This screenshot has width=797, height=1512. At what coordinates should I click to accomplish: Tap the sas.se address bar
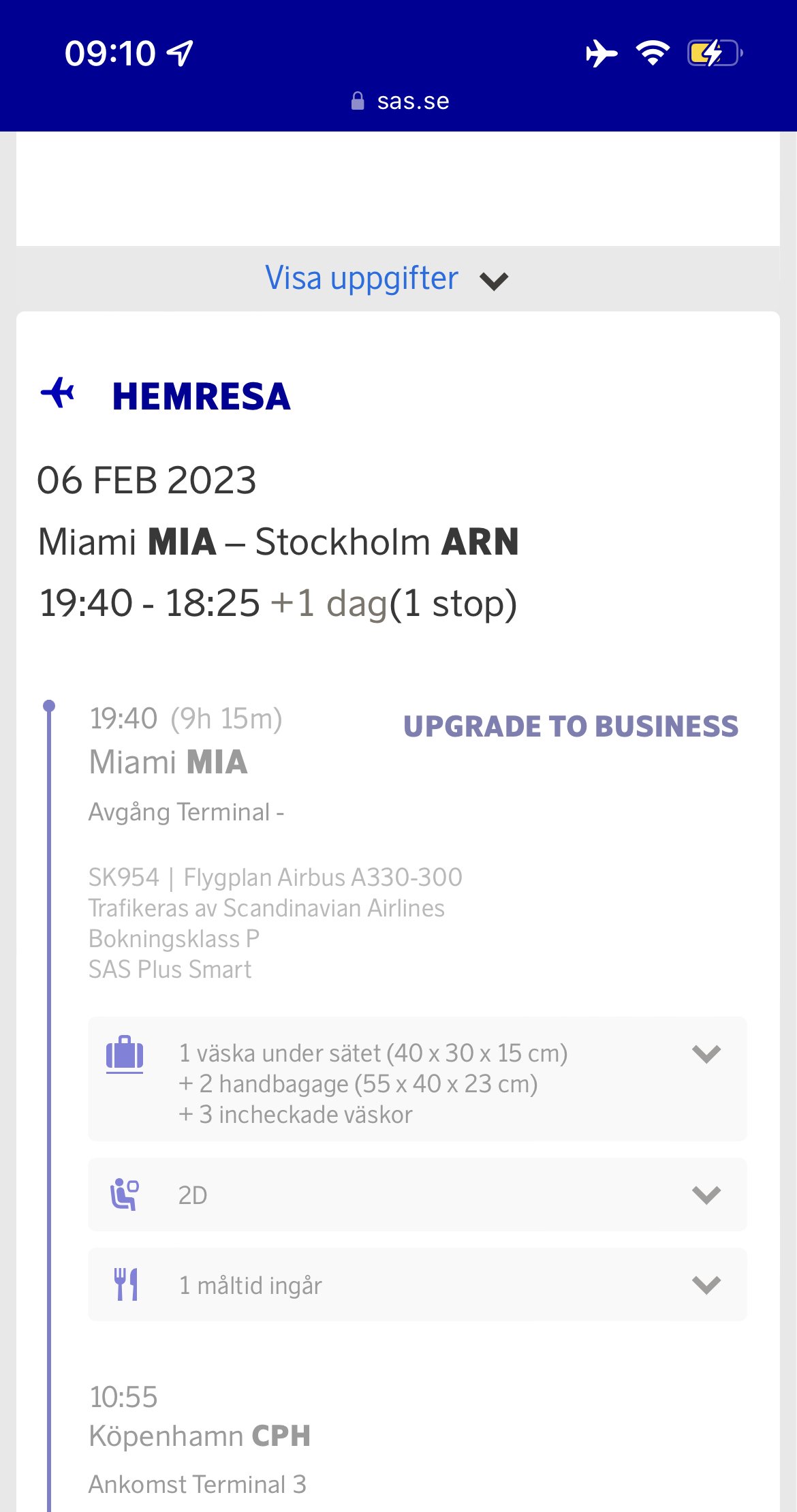413,101
